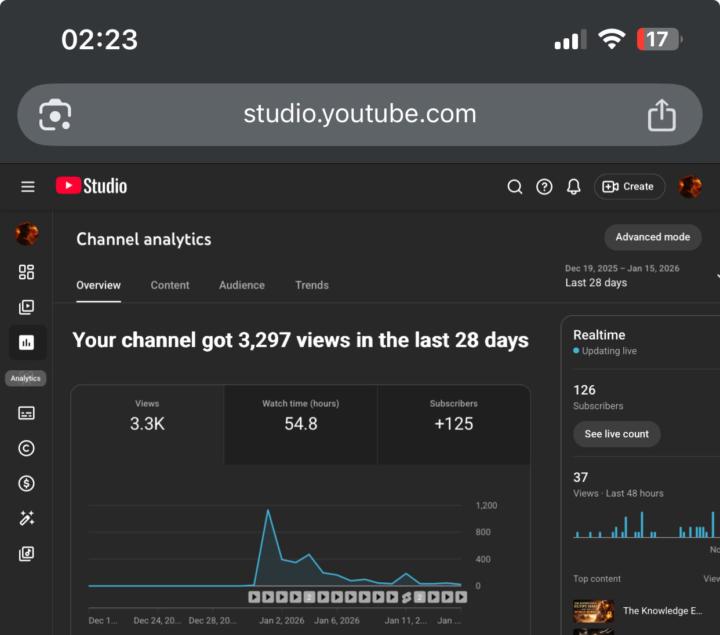The width and height of the screenshot is (720, 635).
Task: Select the Analytics bar chart sidebar icon
Action: pos(27,342)
